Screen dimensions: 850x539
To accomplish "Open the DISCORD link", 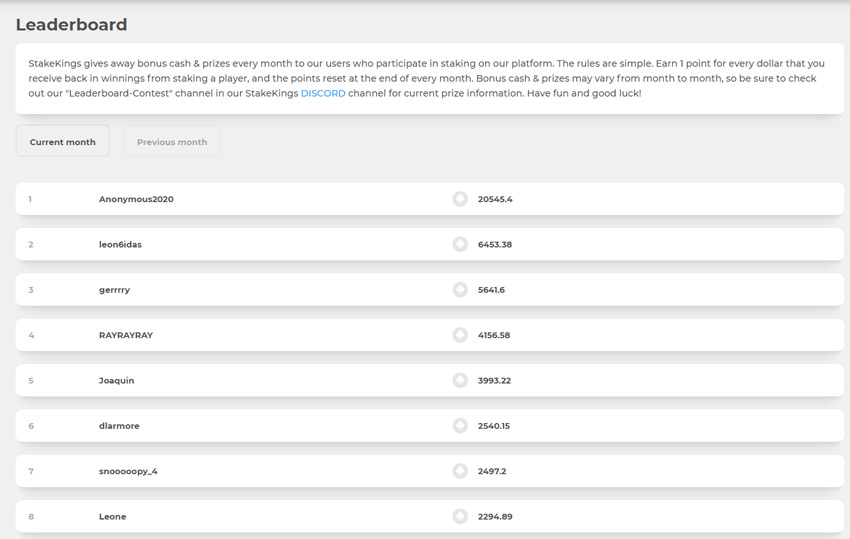I will coord(323,93).
